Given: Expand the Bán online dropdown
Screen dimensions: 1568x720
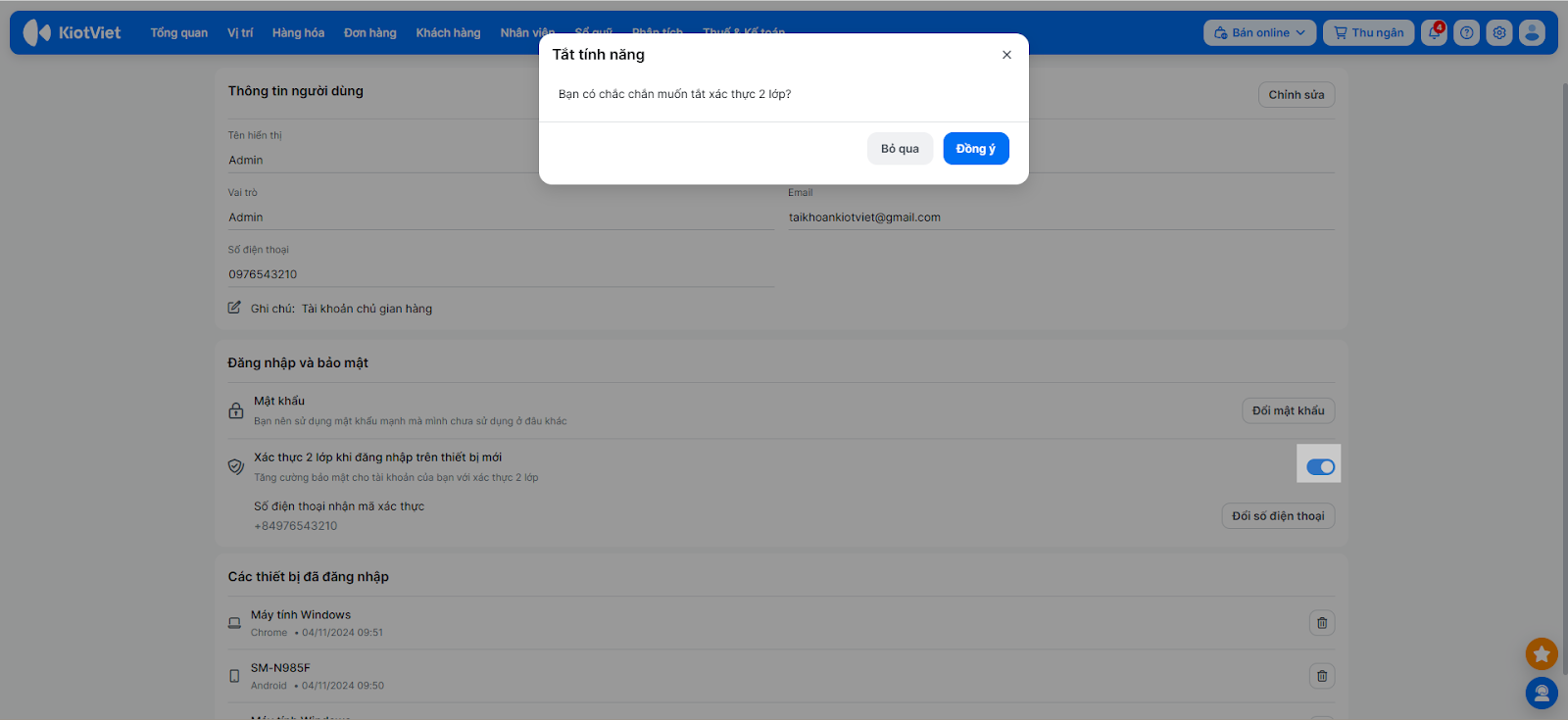Looking at the screenshot, I should 1259,32.
